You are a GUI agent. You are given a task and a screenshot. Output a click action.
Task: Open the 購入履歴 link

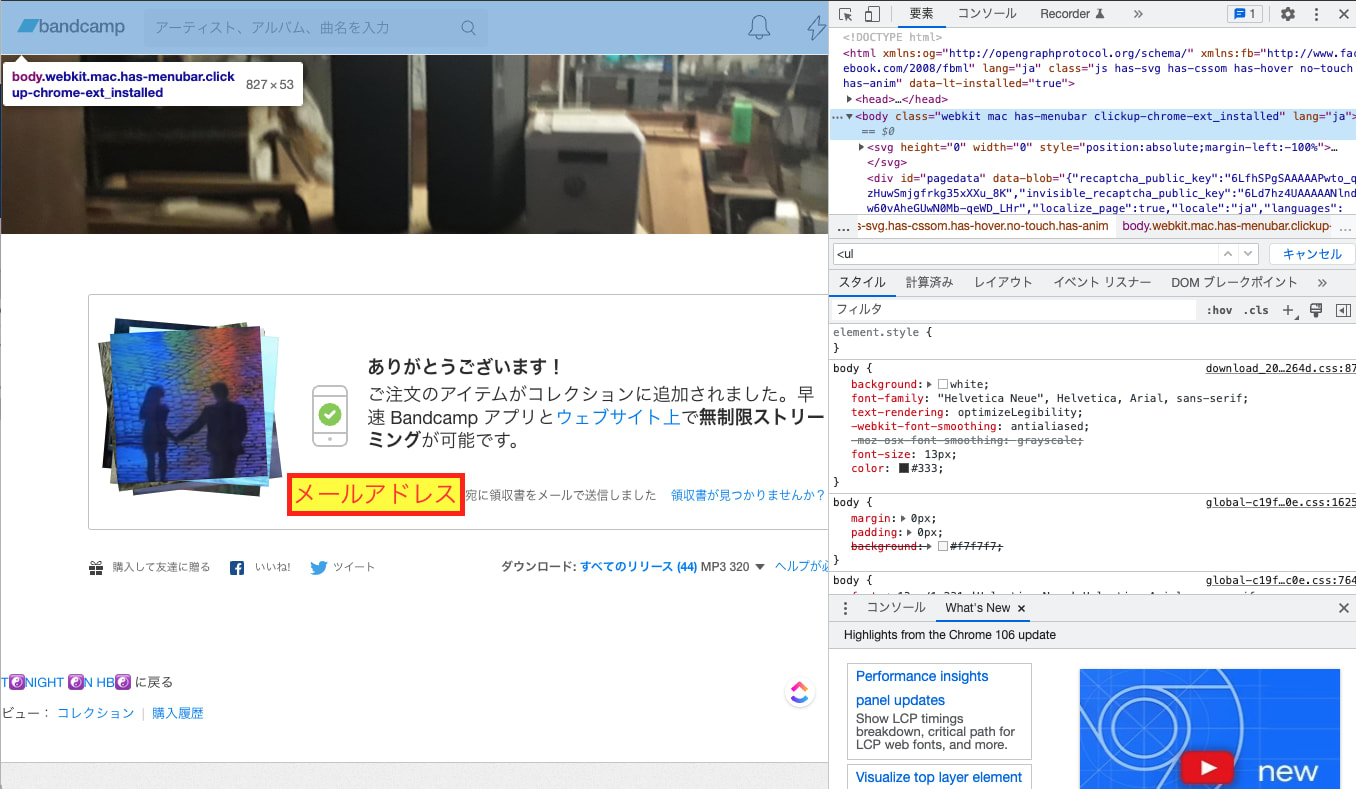178,712
